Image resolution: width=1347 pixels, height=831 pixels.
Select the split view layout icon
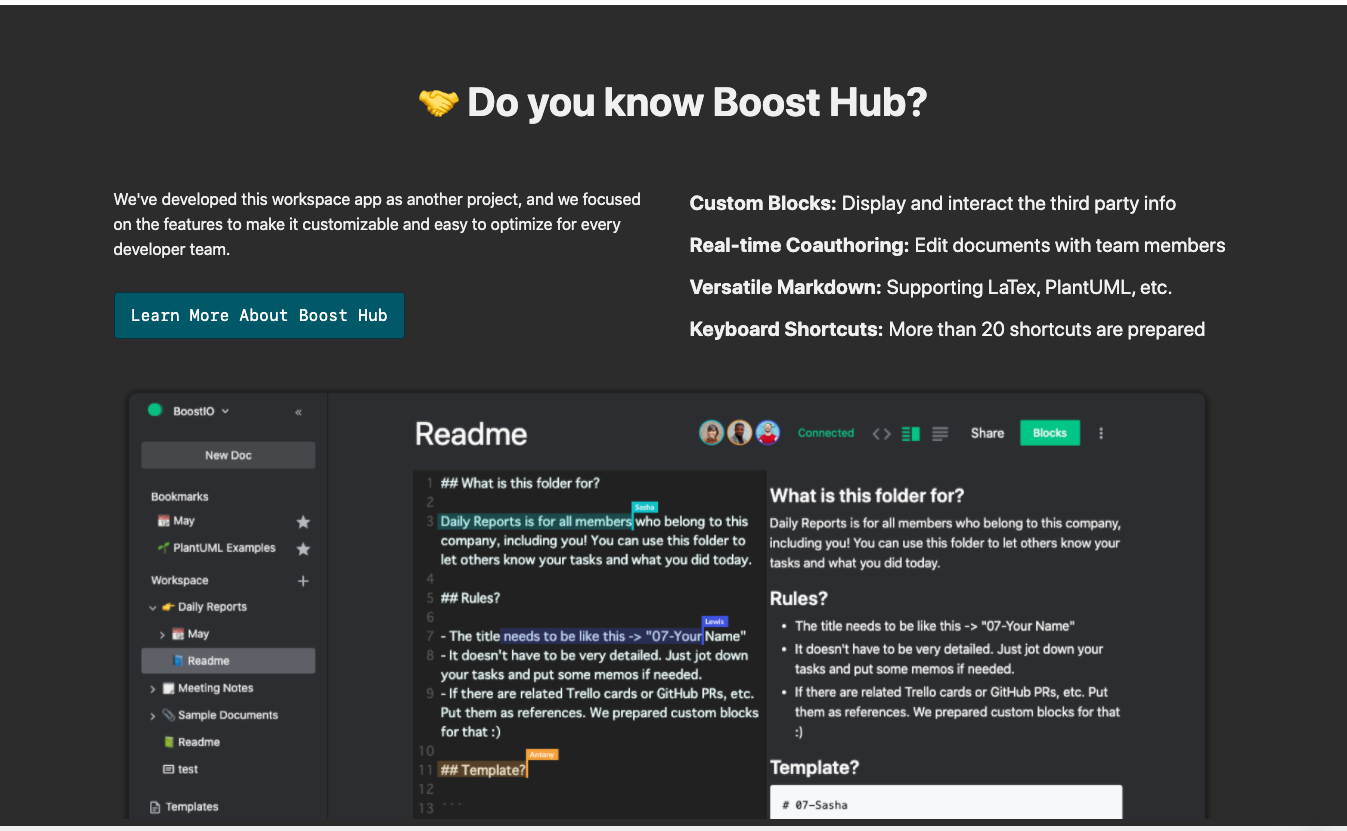click(x=910, y=434)
